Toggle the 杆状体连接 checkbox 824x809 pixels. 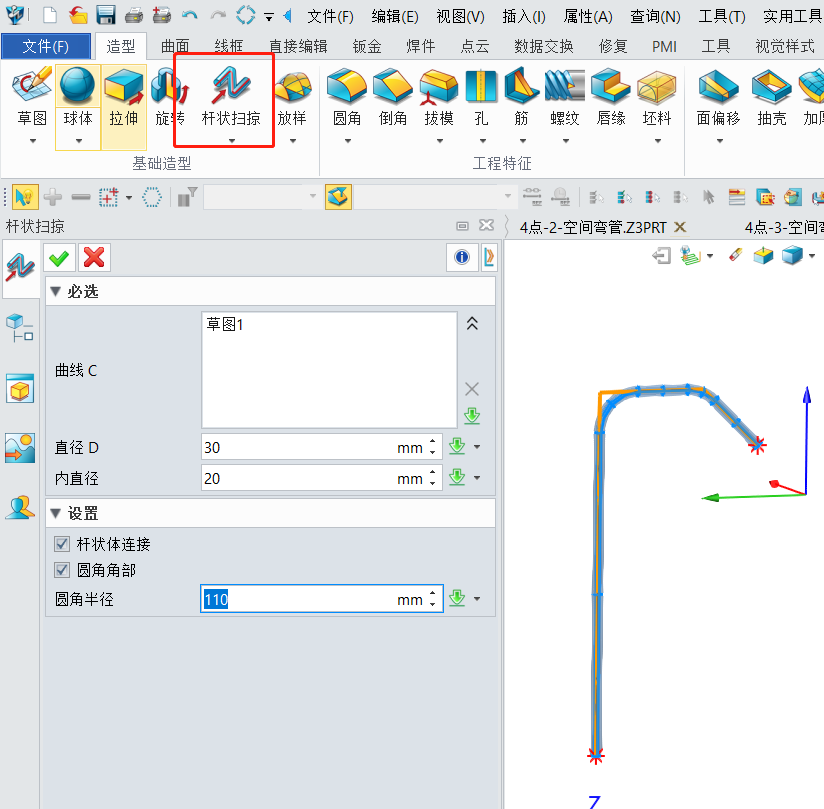point(63,545)
